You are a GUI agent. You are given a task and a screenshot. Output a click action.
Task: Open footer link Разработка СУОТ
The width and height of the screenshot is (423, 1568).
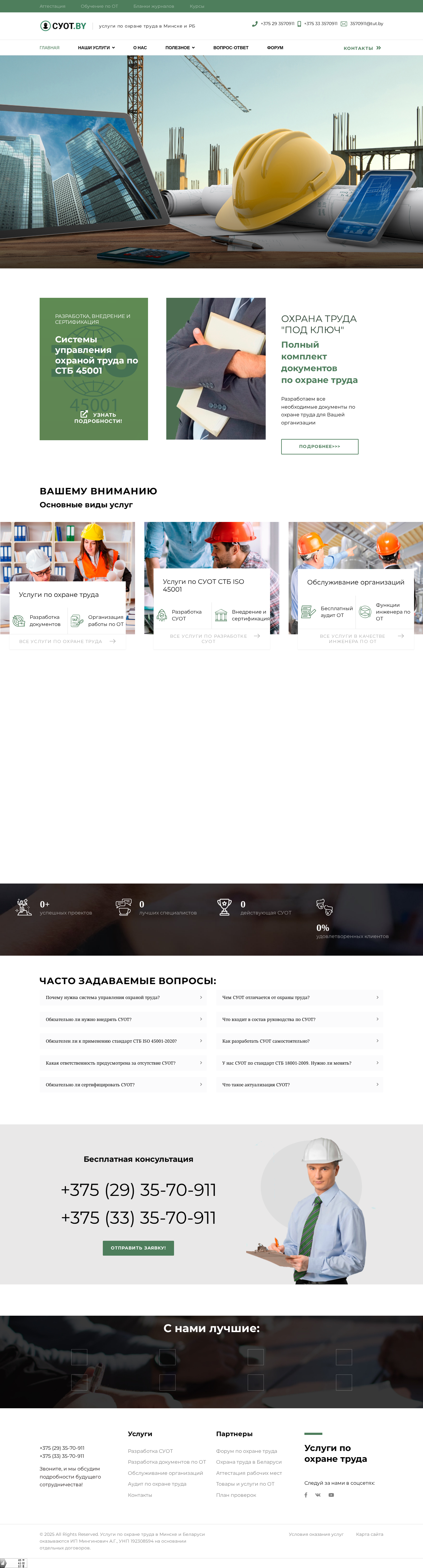[150, 1451]
